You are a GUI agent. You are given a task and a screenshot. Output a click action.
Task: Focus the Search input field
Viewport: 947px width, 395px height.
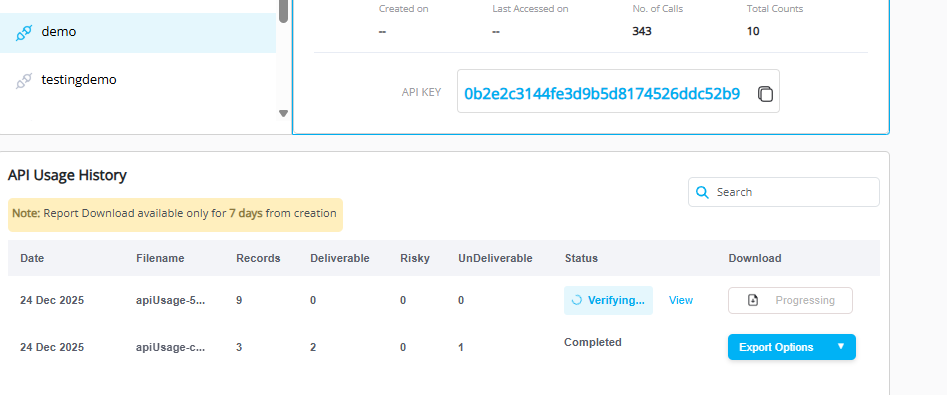coord(784,192)
